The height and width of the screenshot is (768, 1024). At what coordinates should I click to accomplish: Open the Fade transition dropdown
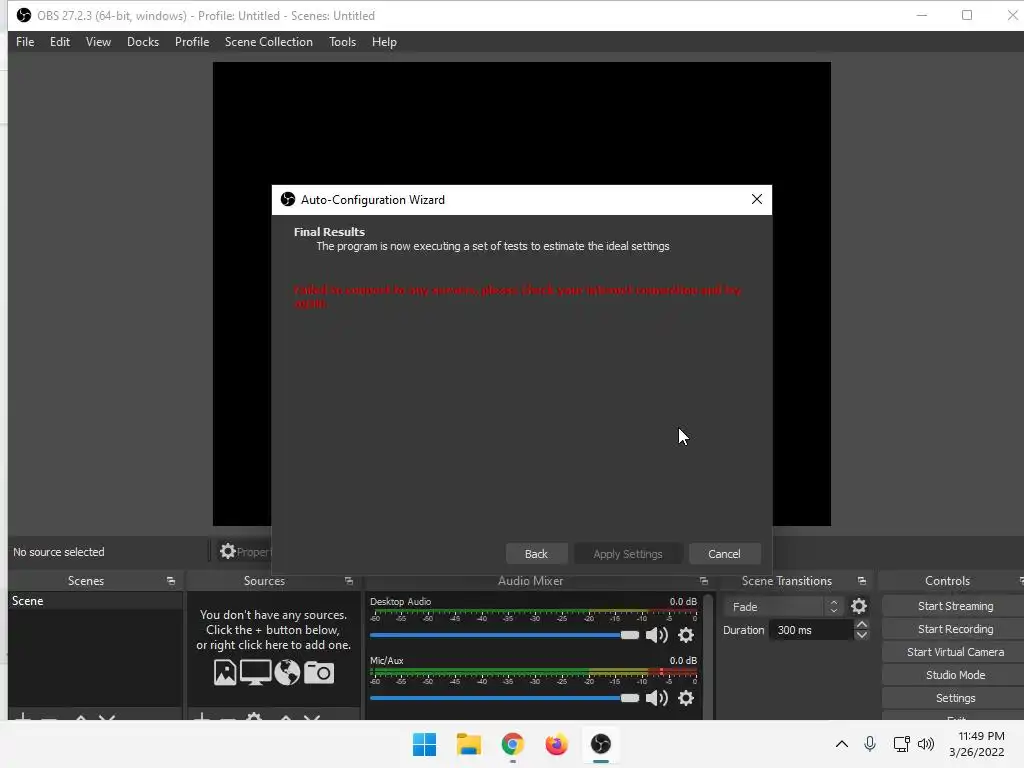click(x=783, y=607)
